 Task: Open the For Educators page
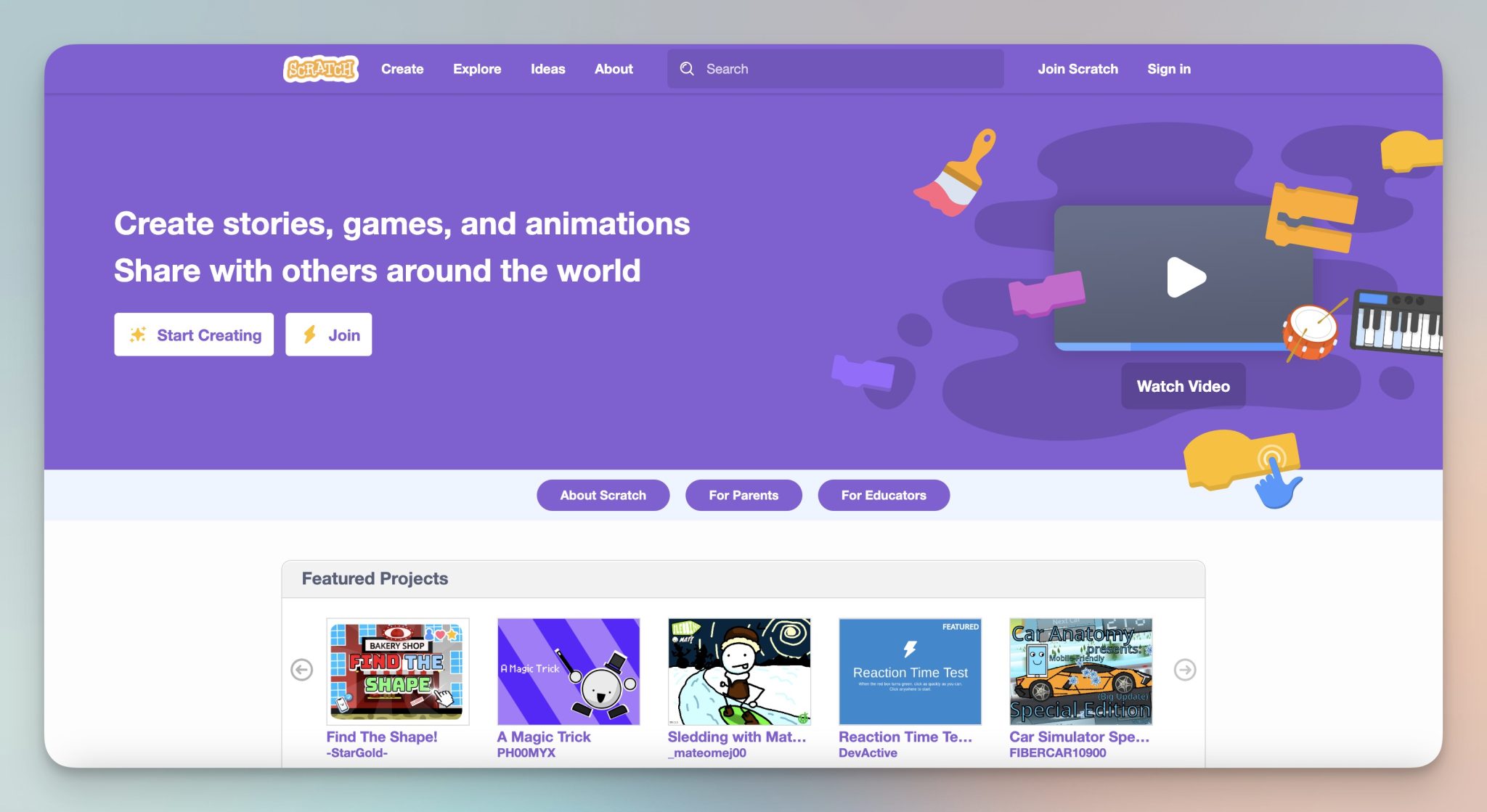click(884, 495)
